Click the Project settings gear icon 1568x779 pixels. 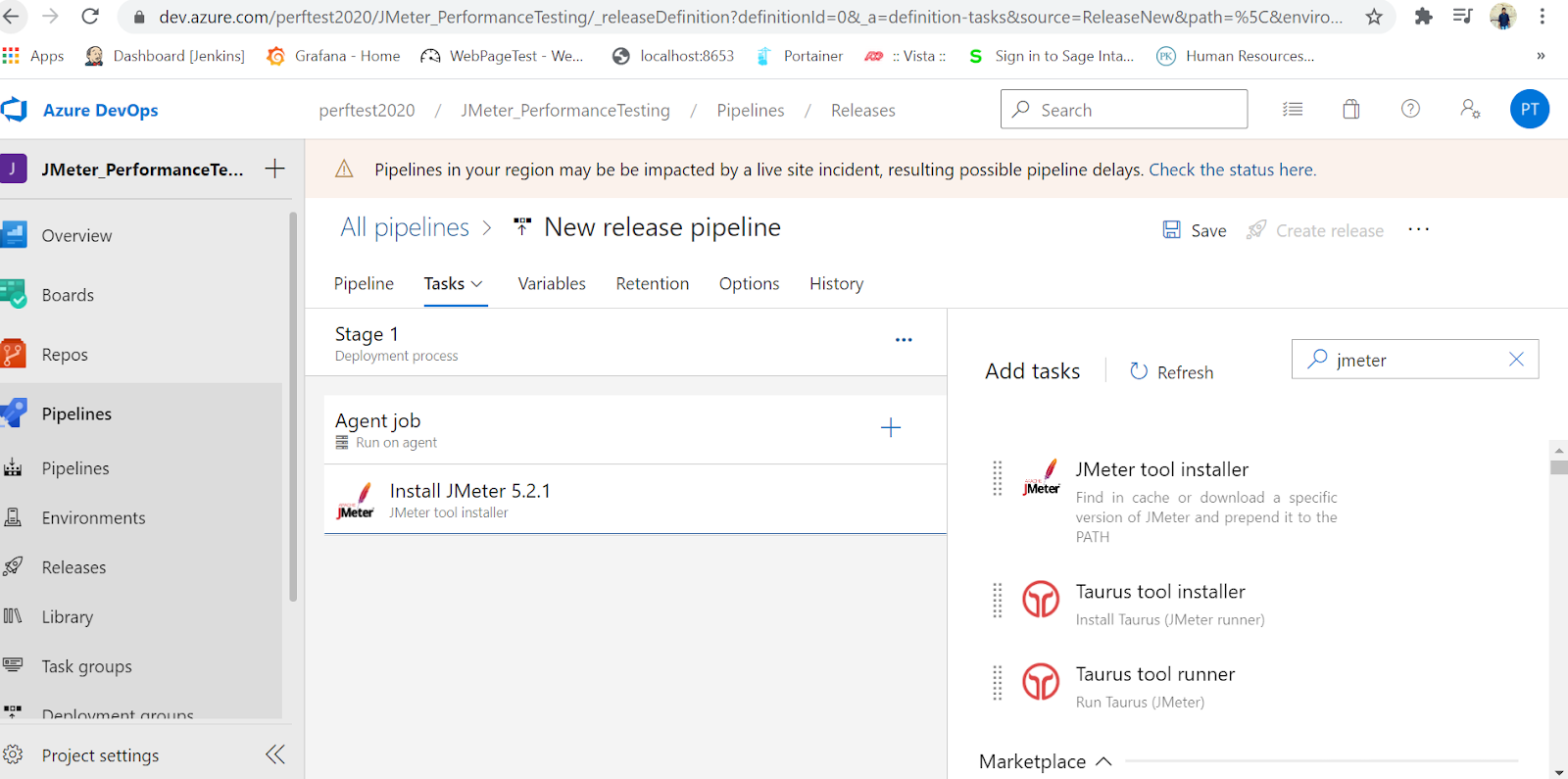pyautogui.click(x=13, y=755)
